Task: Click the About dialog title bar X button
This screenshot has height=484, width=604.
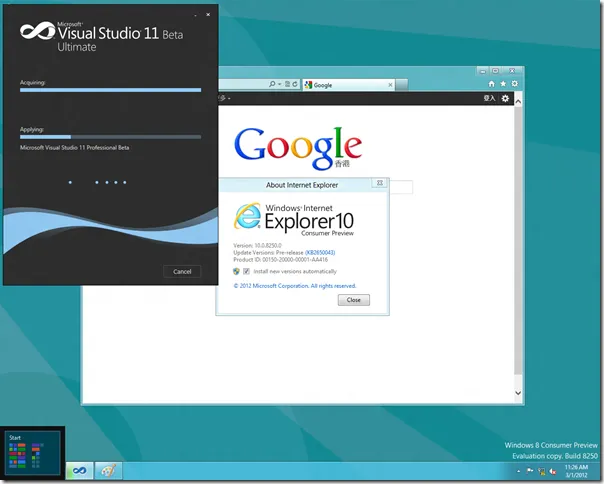Action: pos(379,183)
